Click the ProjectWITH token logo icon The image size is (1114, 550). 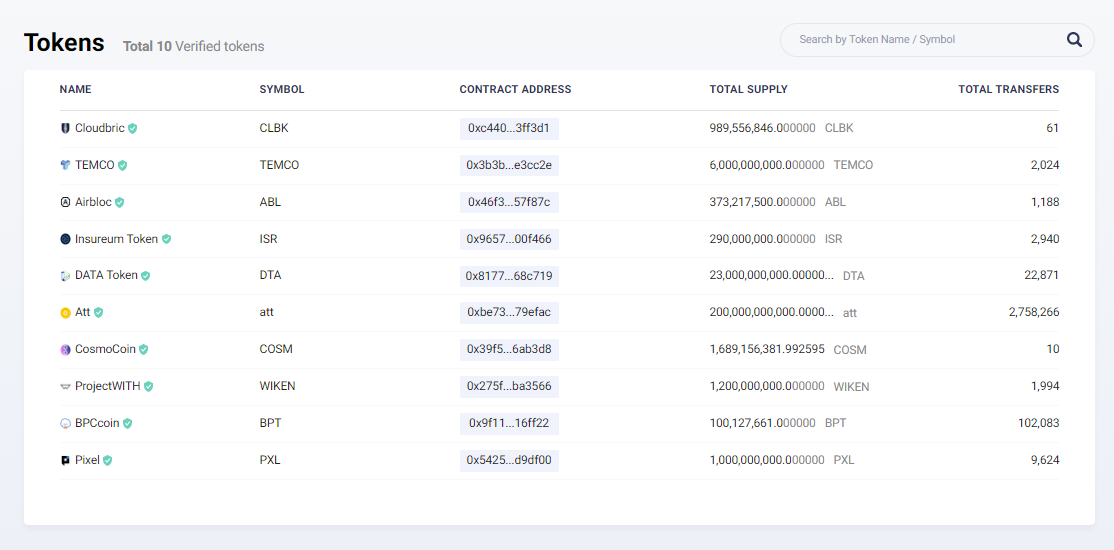[65, 387]
